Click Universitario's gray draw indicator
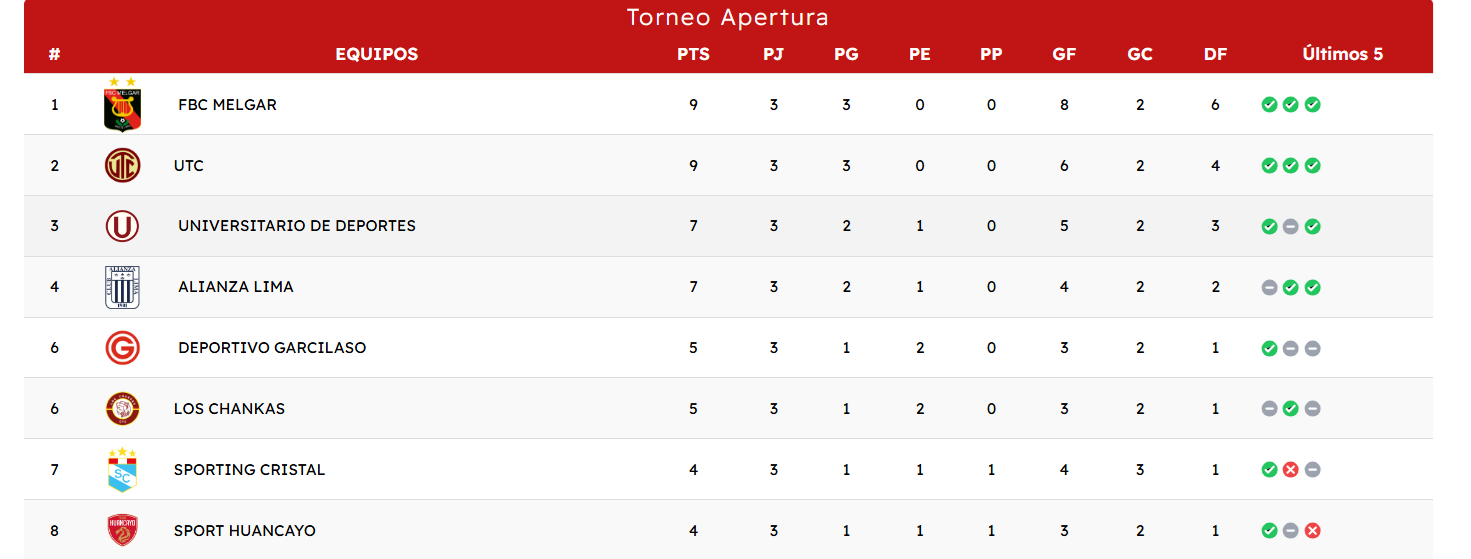This screenshot has height=559, width=1471. tap(1291, 227)
